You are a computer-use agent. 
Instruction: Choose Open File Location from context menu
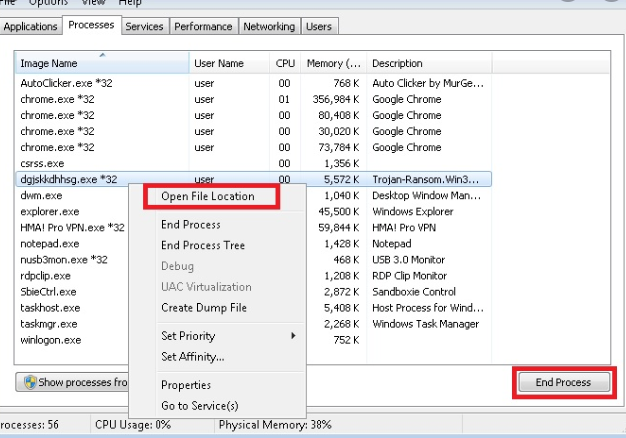208,197
